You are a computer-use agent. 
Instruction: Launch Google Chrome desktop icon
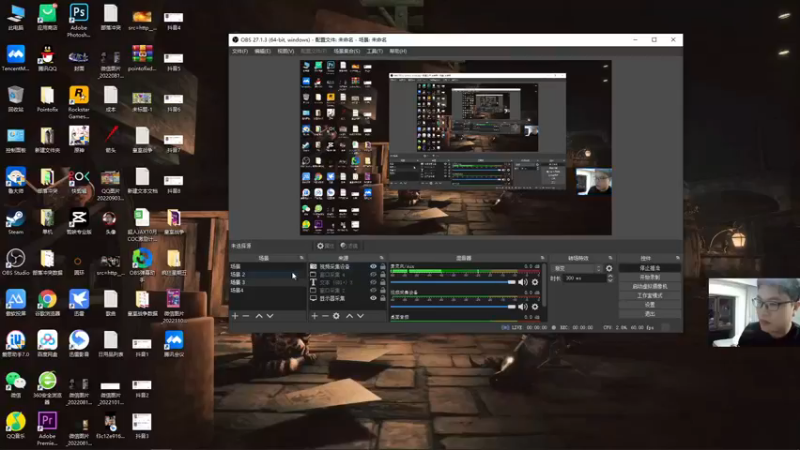(47, 304)
